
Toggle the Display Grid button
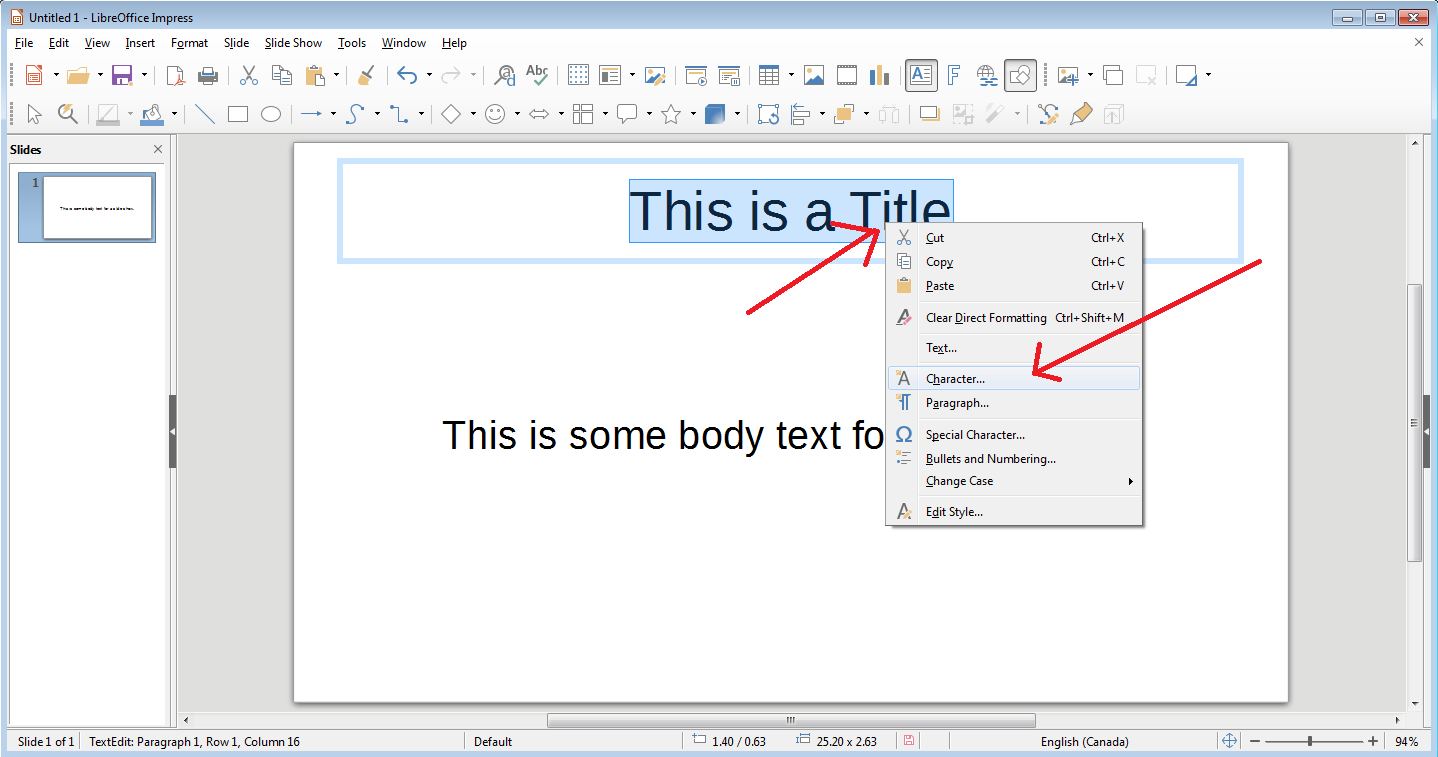coord(578,75)
